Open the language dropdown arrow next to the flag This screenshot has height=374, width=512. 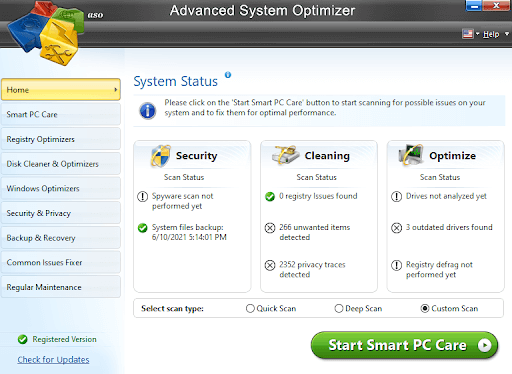tap(477, 34)
